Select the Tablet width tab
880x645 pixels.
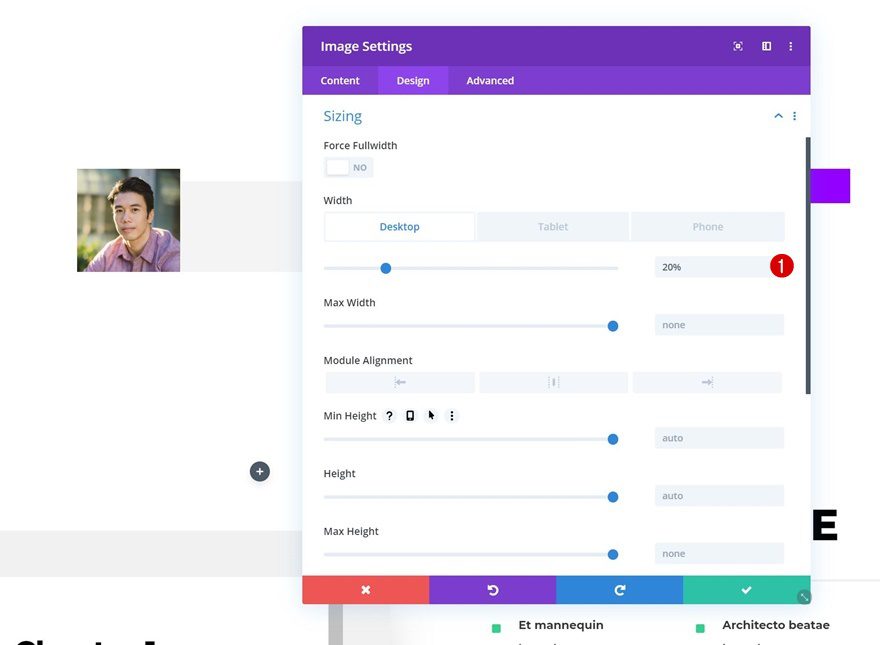click(x=553, y=227)
